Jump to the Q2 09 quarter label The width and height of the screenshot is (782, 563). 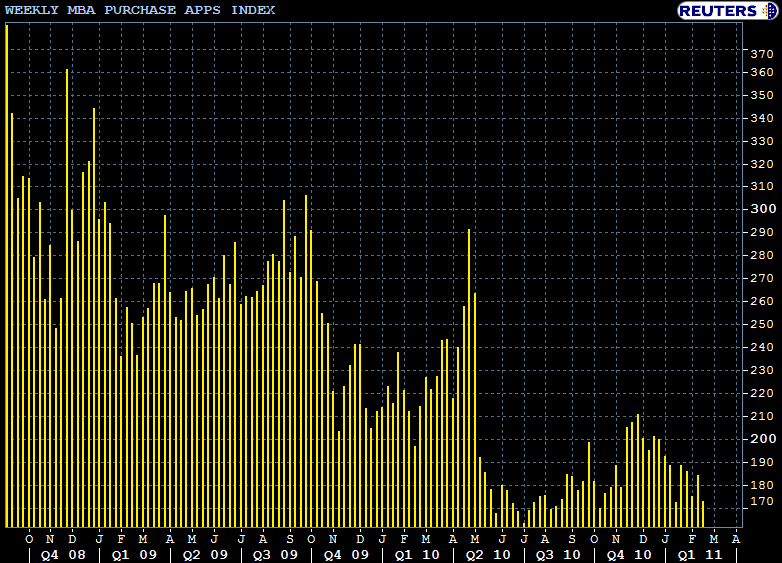(x=204, y=553)
